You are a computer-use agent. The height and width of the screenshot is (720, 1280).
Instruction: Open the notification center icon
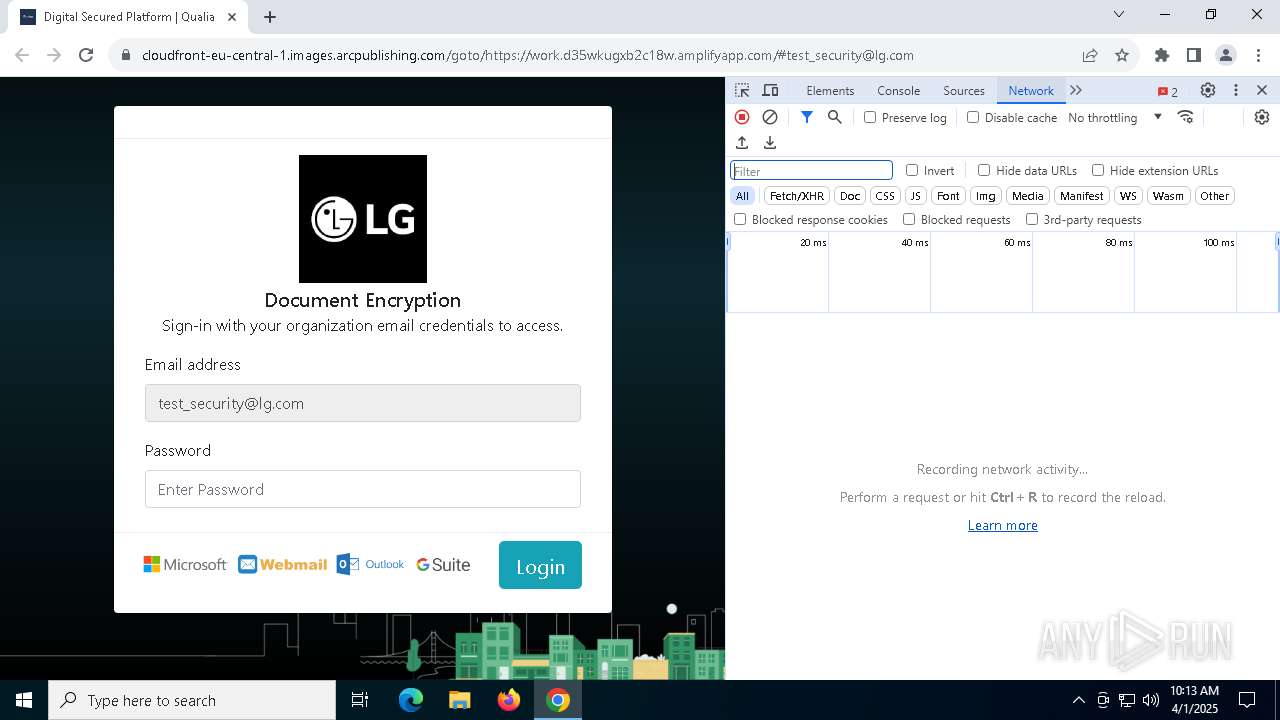tap(1247, 700)
